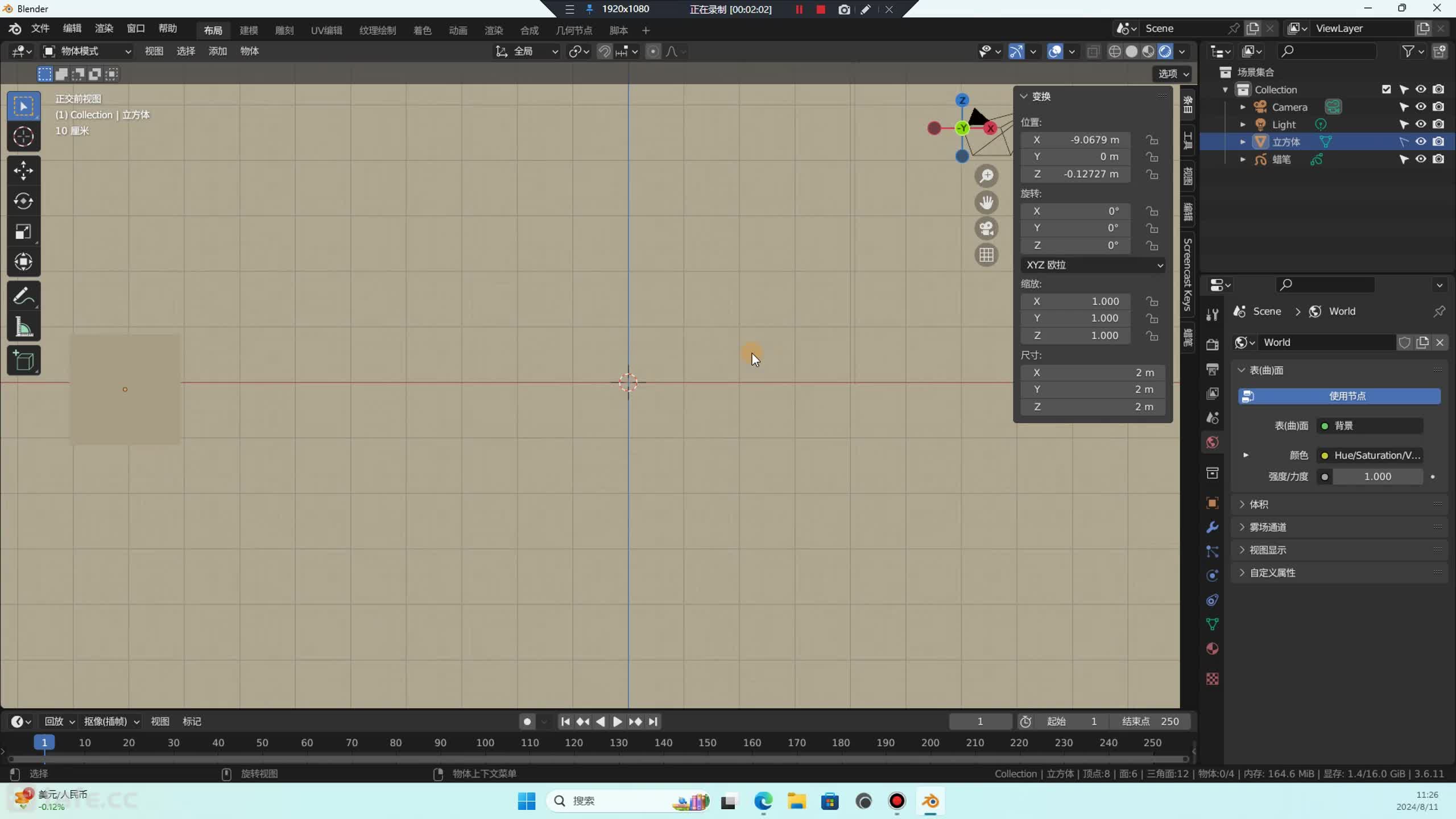The width and height of the screenshot is (1456, 819).
Task: Toggle proportional editing button
Action: pos(653,51)
